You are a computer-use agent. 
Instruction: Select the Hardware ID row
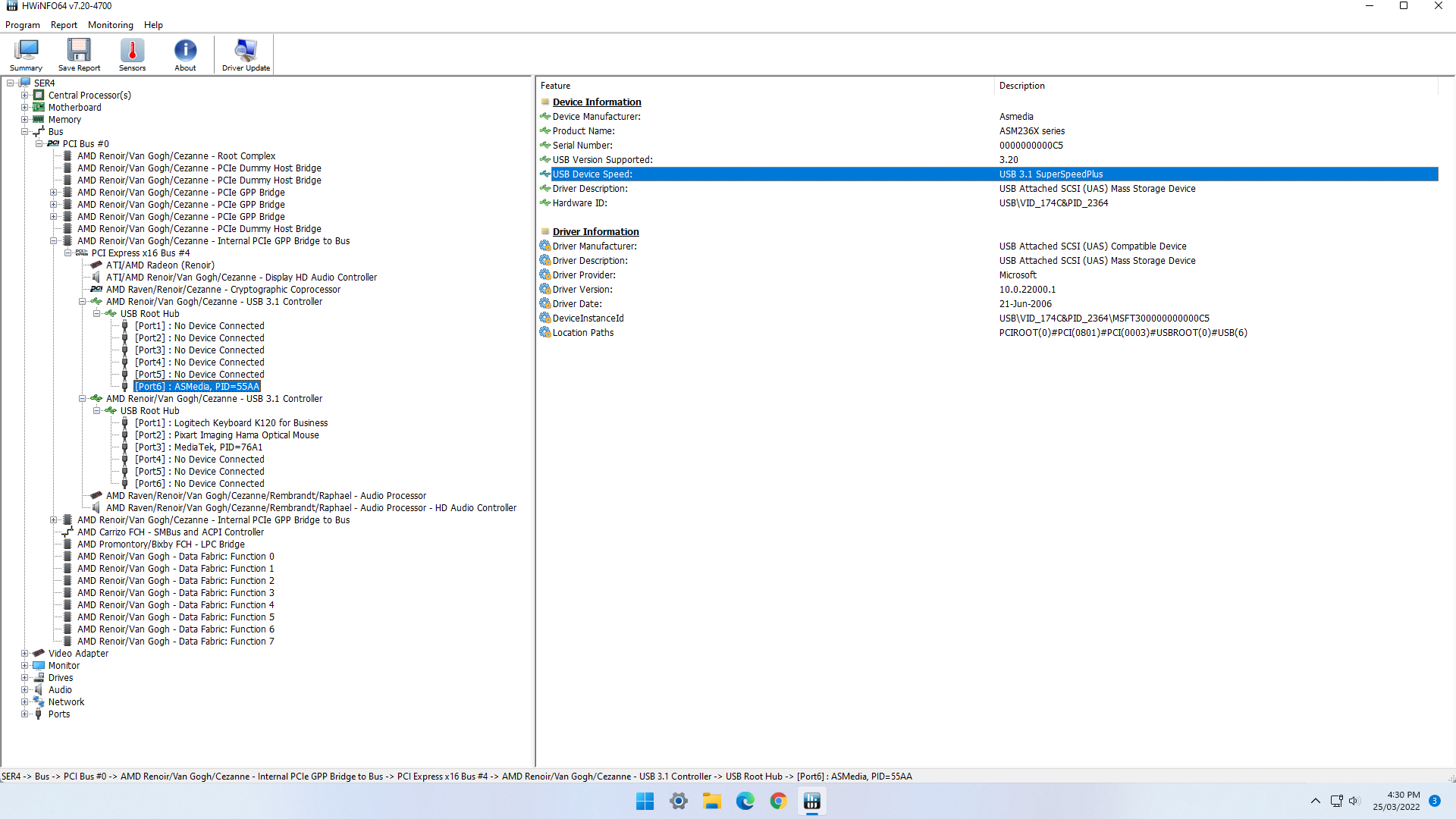click(x=988, y=202)
